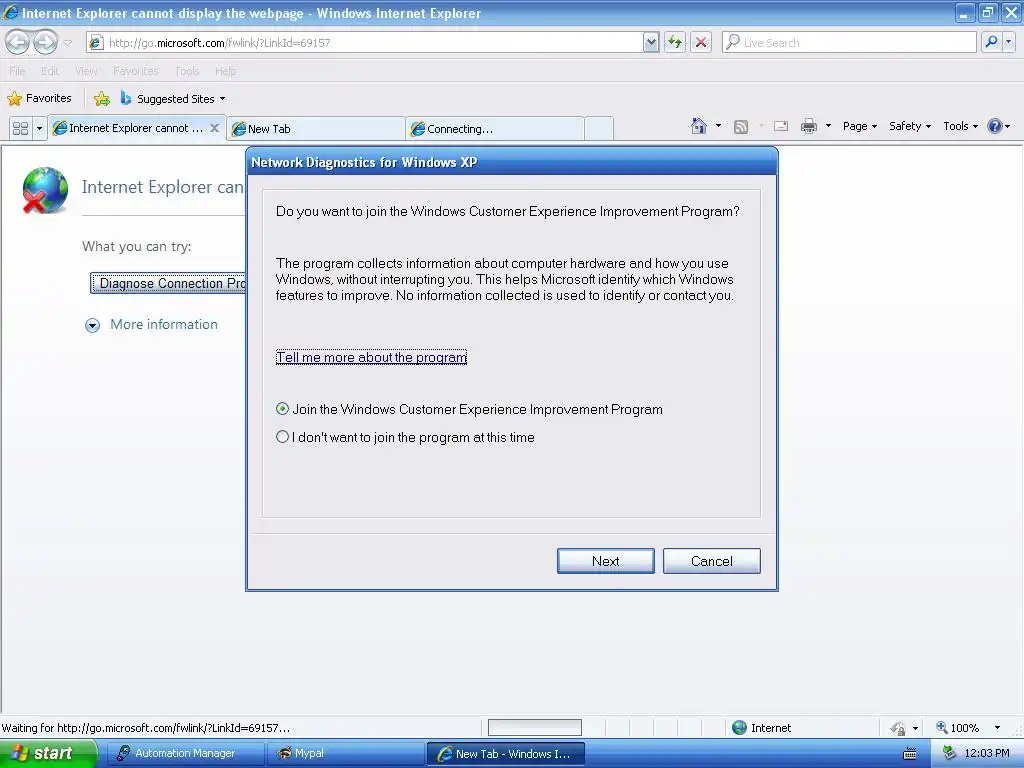1024x768 pixels.
Task: Click the Favorites star button
Action: pyautogui.click(x=39, y=99)
